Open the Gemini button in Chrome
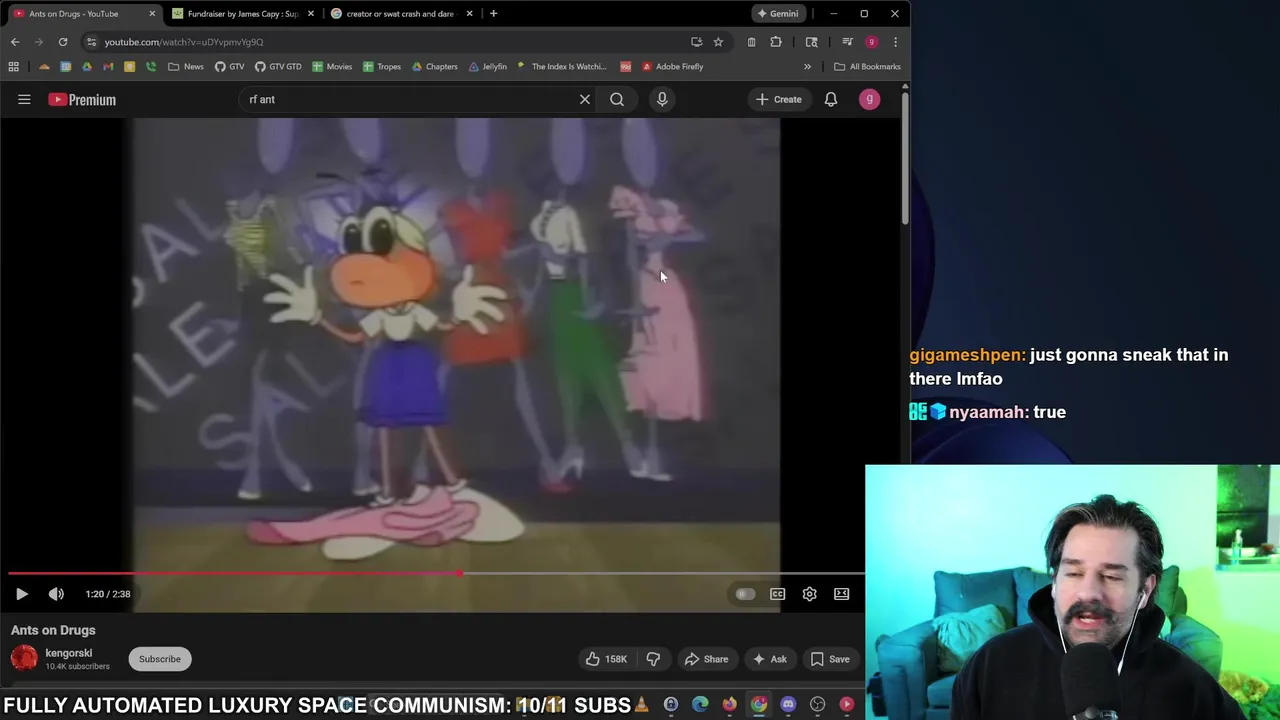 pyautogui.click(x=778, y=14)
